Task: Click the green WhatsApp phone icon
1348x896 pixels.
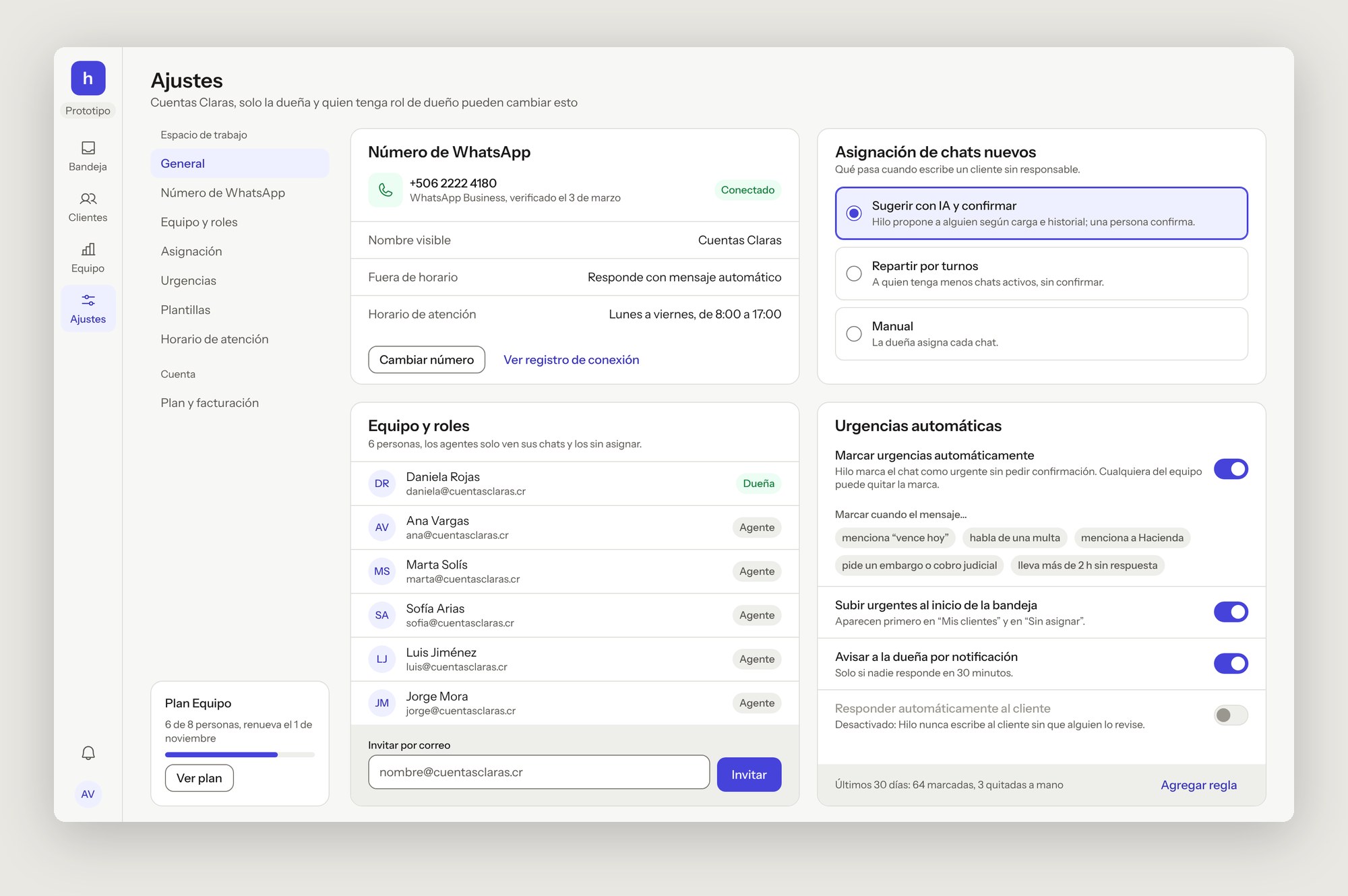Action: pos(386,190)
